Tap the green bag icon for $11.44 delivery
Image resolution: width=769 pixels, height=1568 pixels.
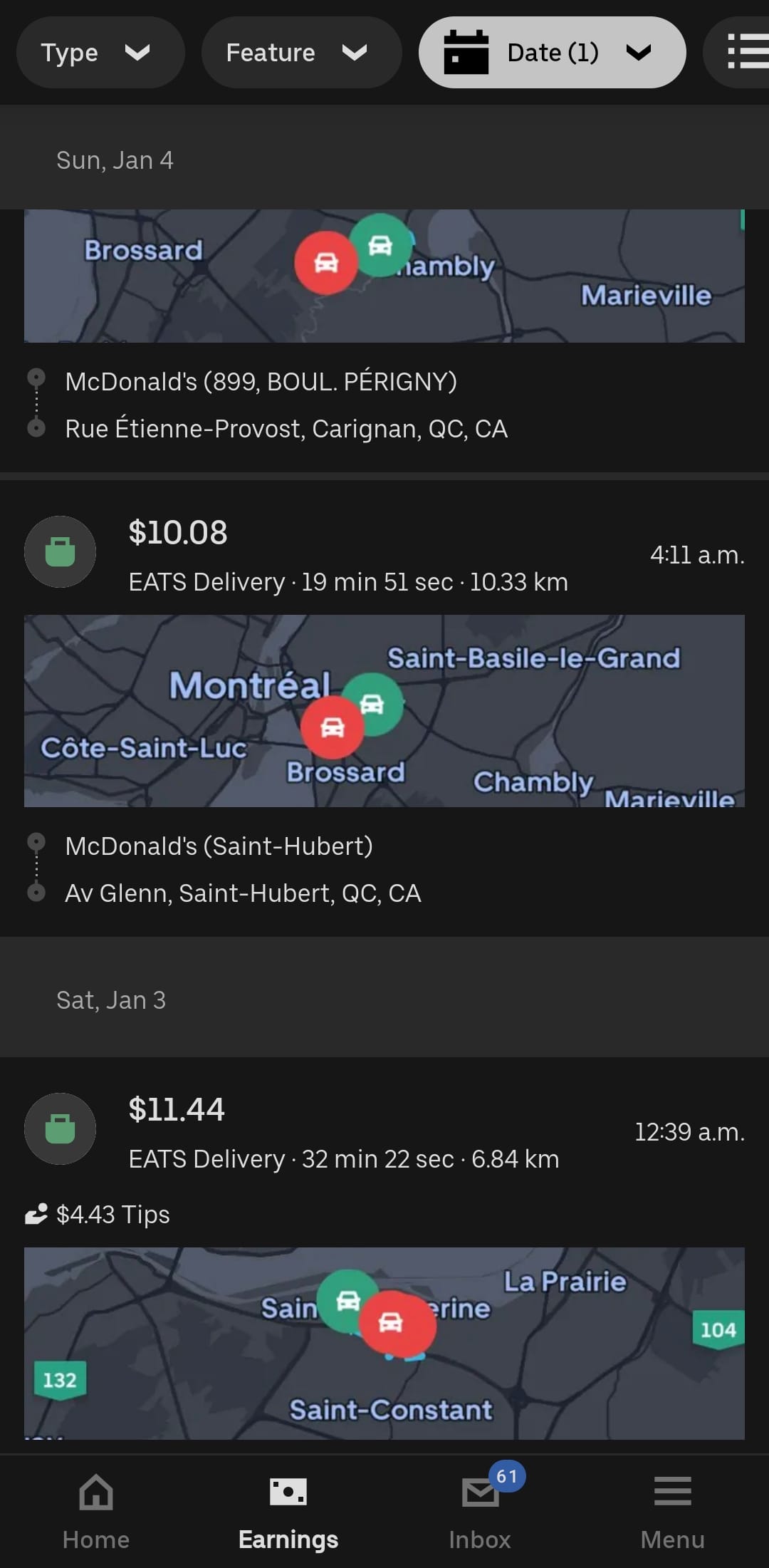61,1129
